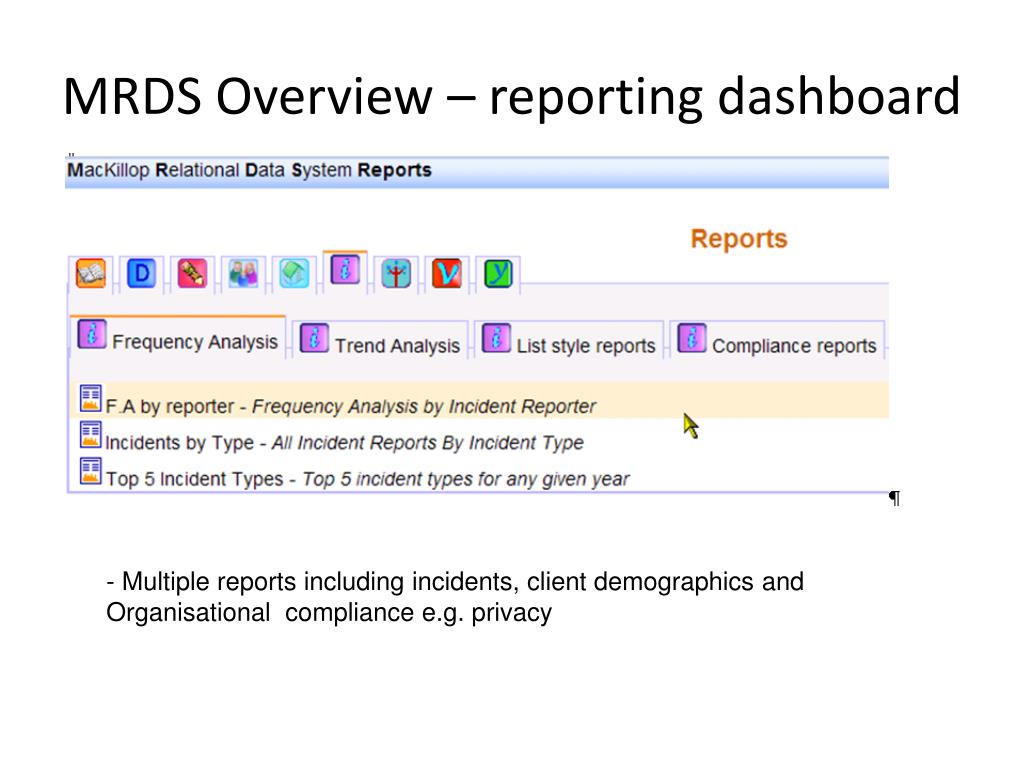
Task: Open the F.A by reporter report
Action: pos(351,406)
